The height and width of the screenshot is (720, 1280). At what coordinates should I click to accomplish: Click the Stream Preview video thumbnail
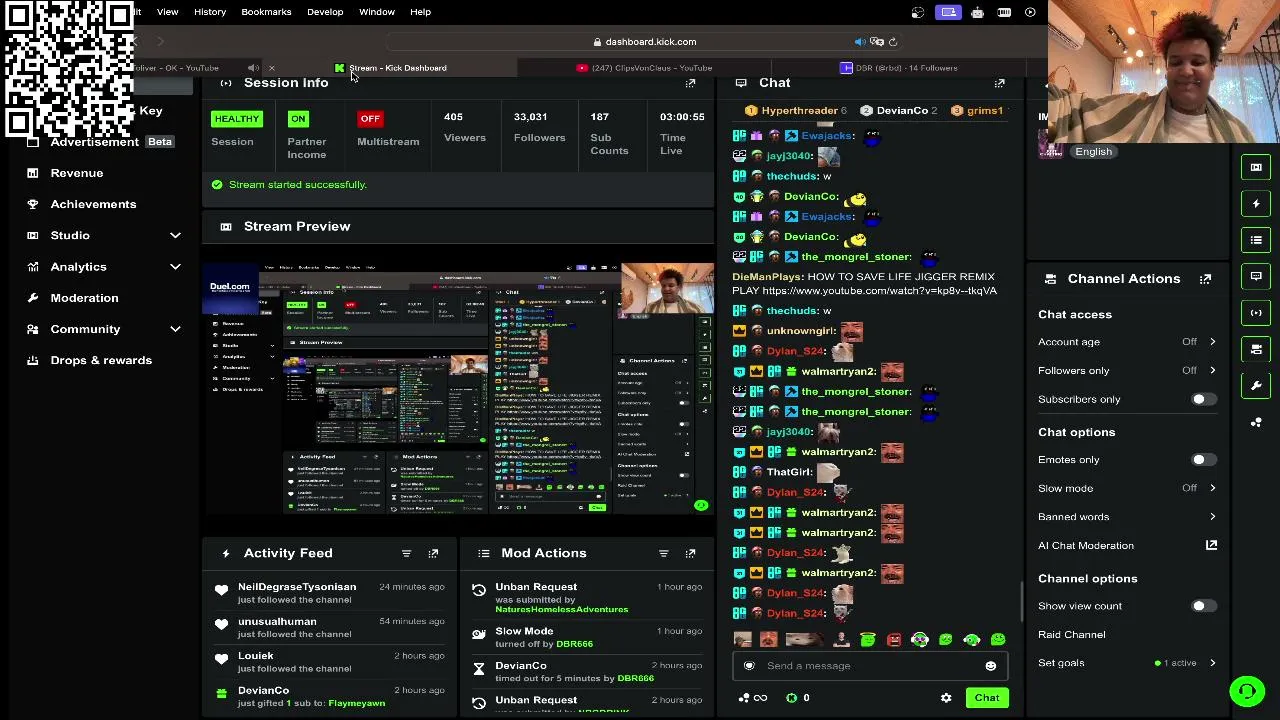[x=458, y=388]
